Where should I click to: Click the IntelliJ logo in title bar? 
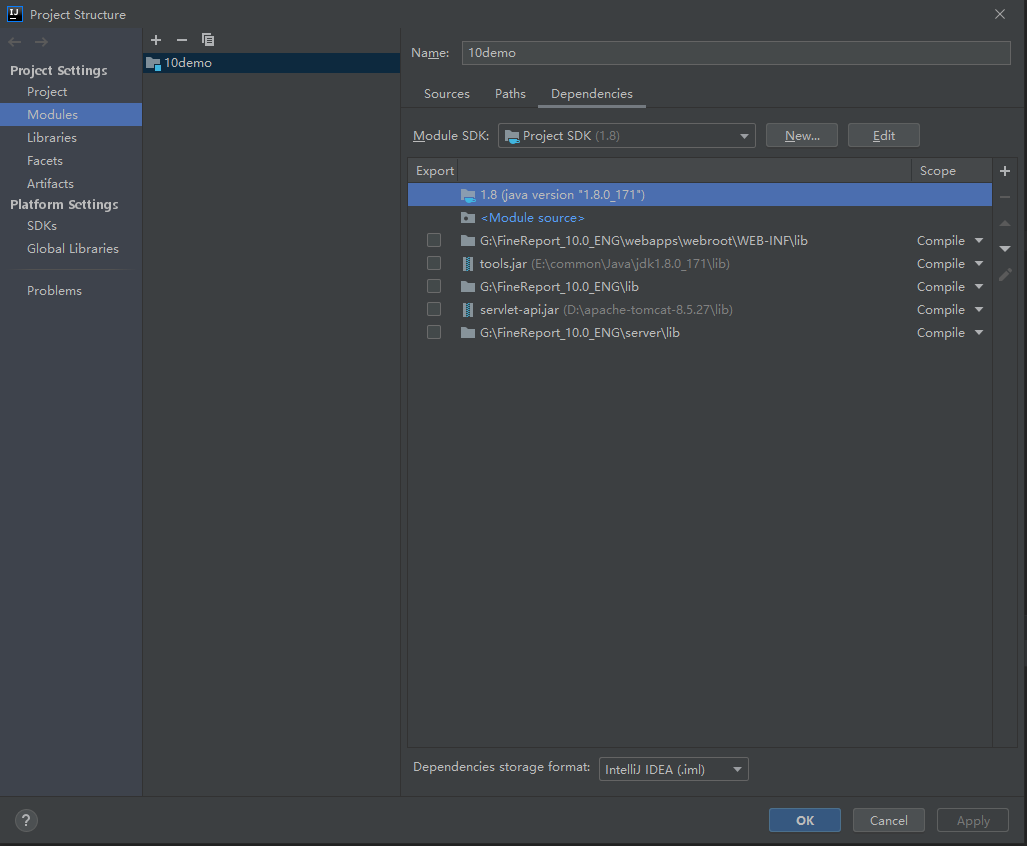pyautogui.click(x=14, y=14)
